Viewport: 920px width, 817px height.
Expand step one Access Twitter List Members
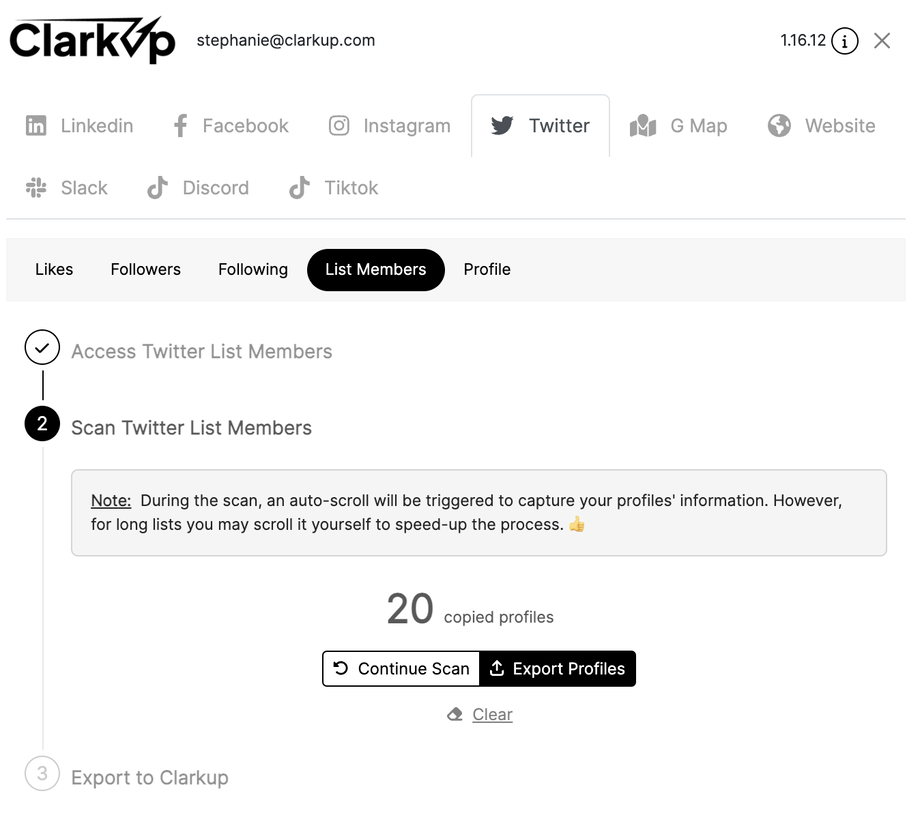201,352
